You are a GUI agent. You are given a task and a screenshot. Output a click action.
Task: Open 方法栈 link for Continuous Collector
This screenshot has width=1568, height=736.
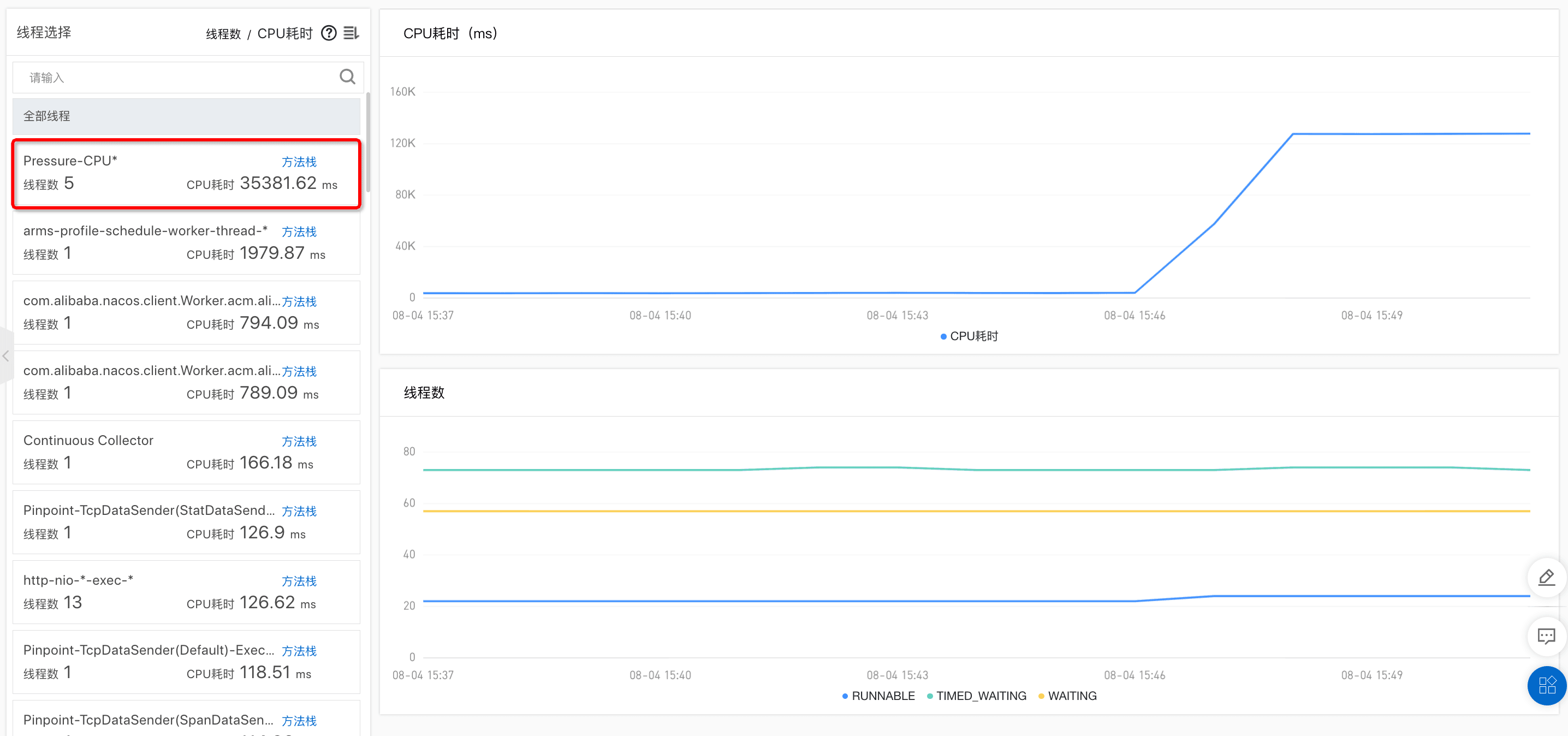pos(299,441)
